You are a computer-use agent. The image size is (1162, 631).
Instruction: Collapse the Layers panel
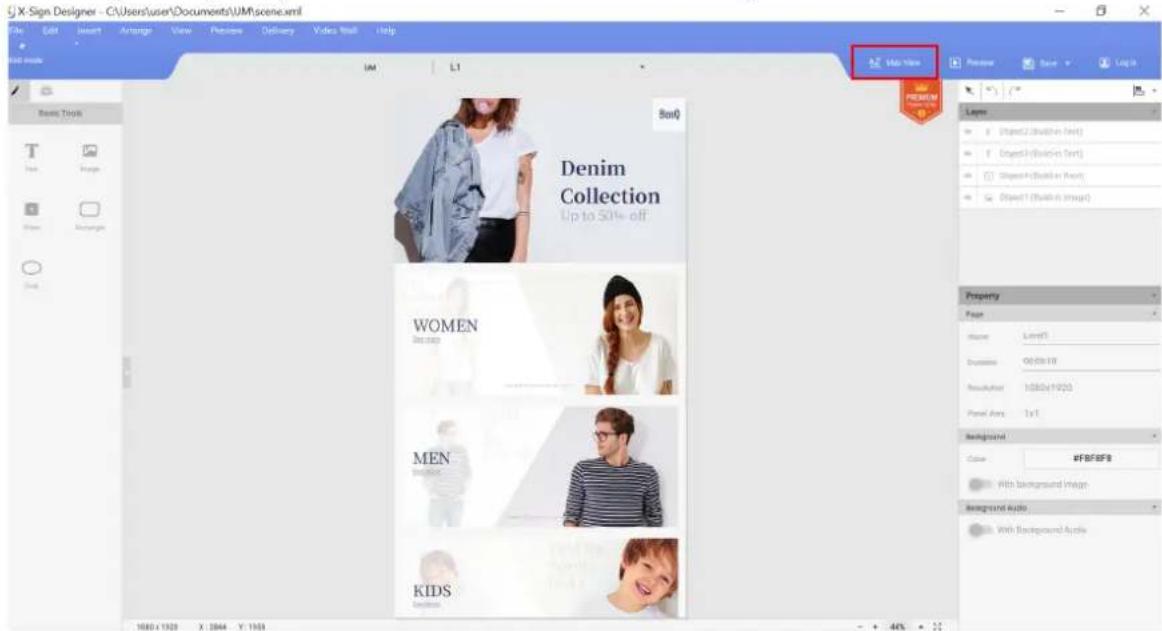(1153, 112)
